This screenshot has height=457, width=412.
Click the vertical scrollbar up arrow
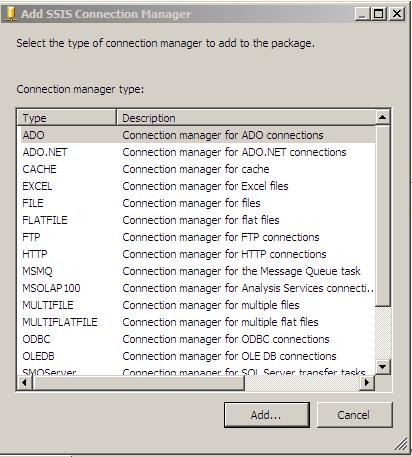click(x=383, y=117)
